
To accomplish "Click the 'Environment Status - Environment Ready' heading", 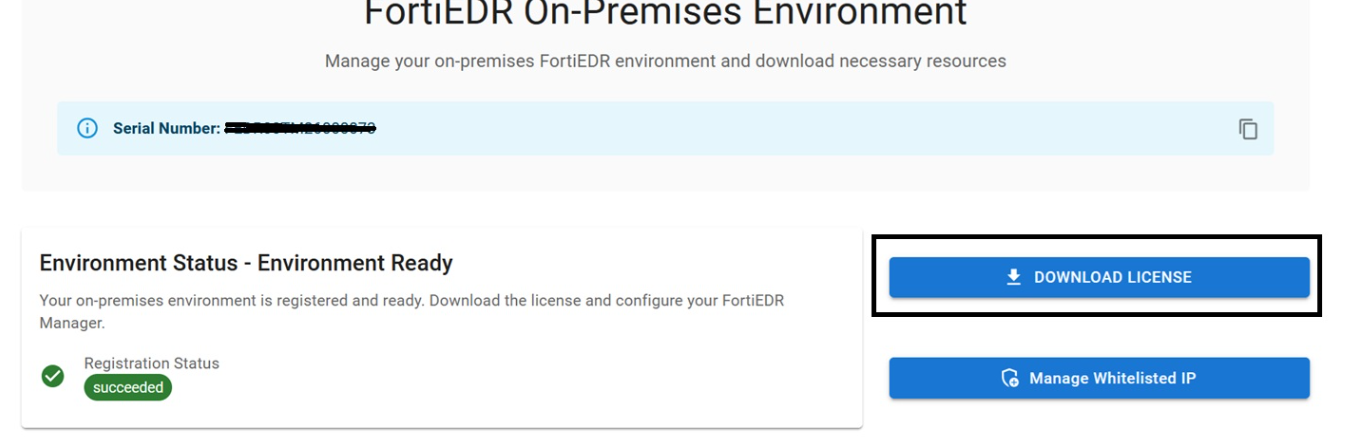I will coord(246,263).
